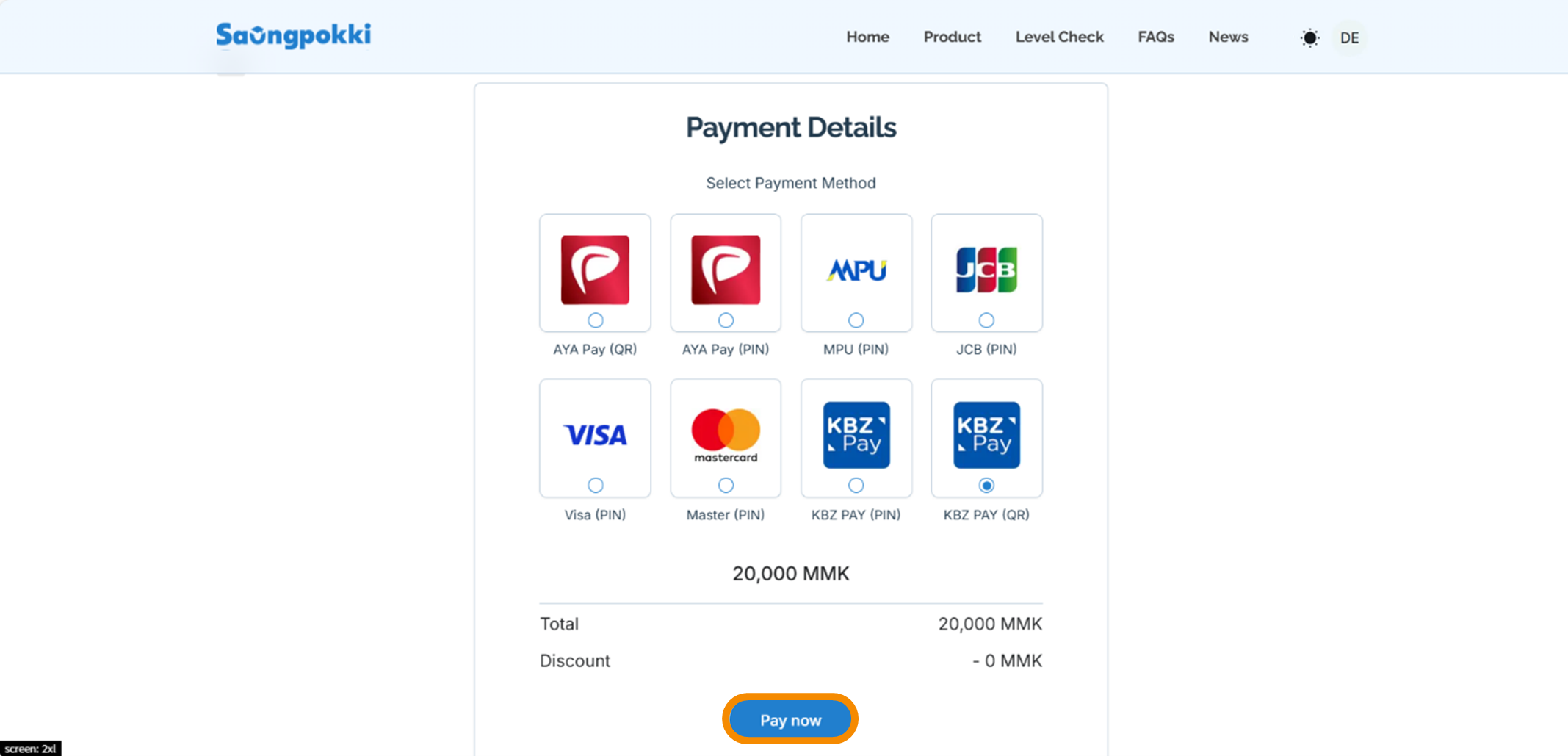Click the Visa logo
This screenshot has height=756, width=1568.
click(595, 435)
